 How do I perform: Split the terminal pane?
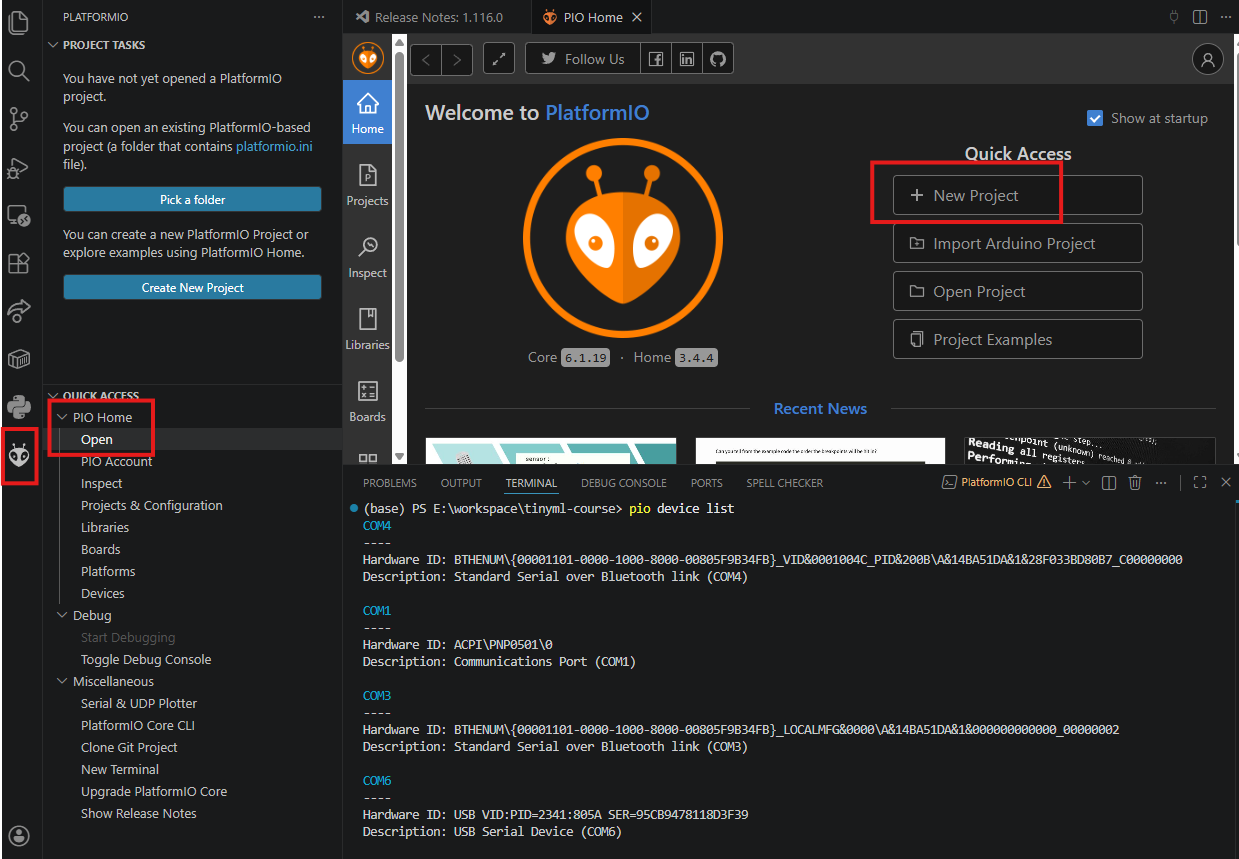point(1109,482)
